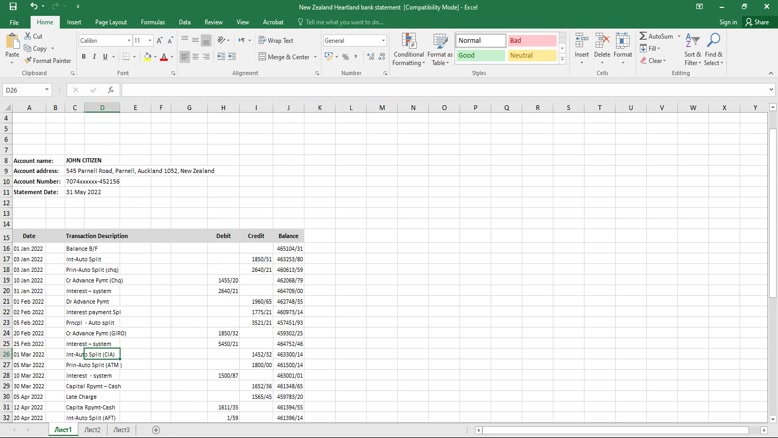Apply the Good cell style
Viewport: 778px width, 438px height.
480,56
